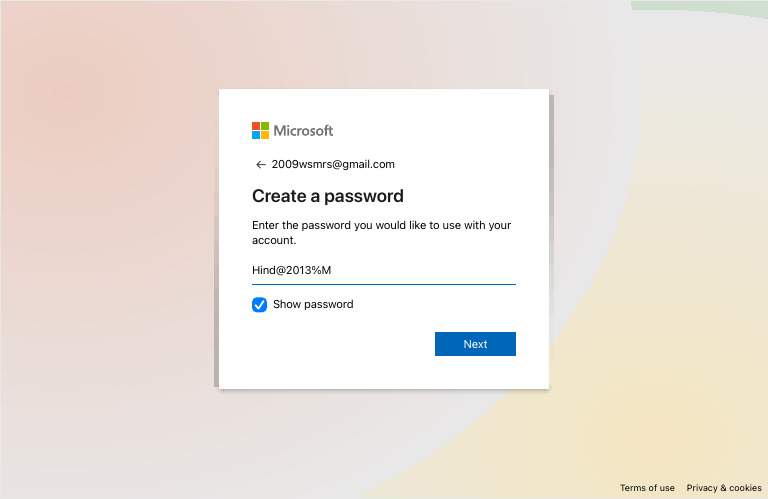
Task: Click the blue underline of the password field
Action: (384, 284)
